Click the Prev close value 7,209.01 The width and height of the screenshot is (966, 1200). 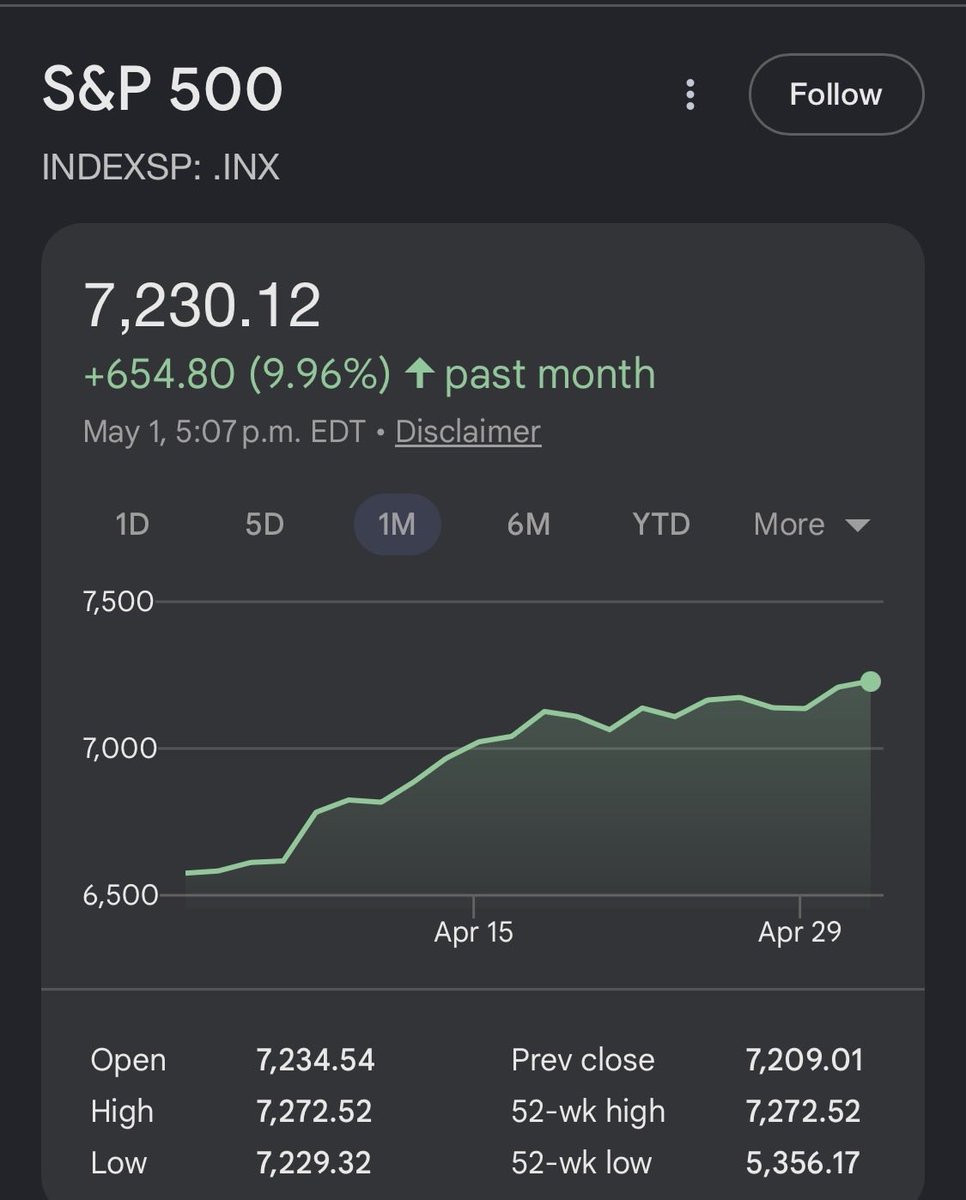(804, 1060)
